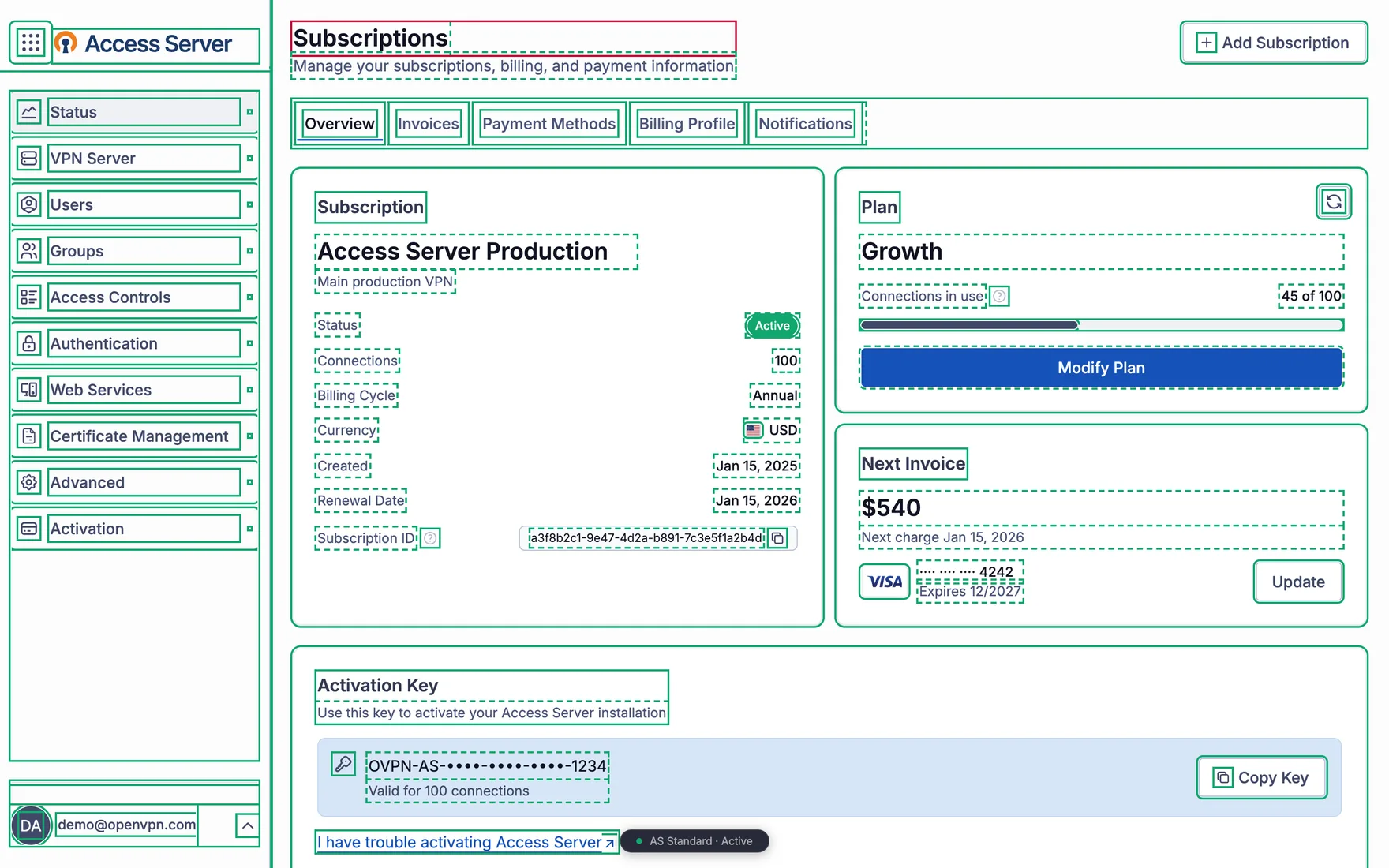
Task: Open the account menu chevron by demo@openvpn.com
Action: [247, 825]
